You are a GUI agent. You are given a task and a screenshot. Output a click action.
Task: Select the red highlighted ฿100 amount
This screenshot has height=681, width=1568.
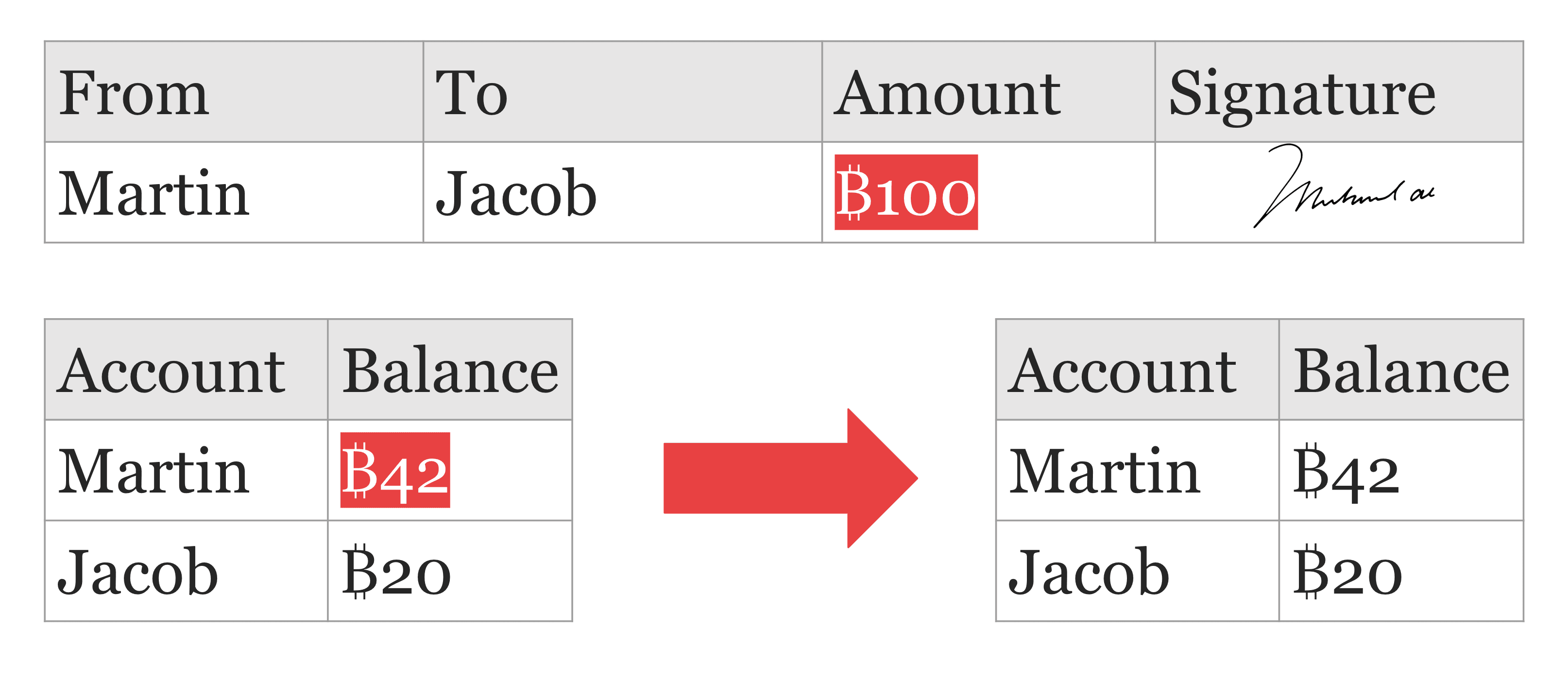point(906,193)
